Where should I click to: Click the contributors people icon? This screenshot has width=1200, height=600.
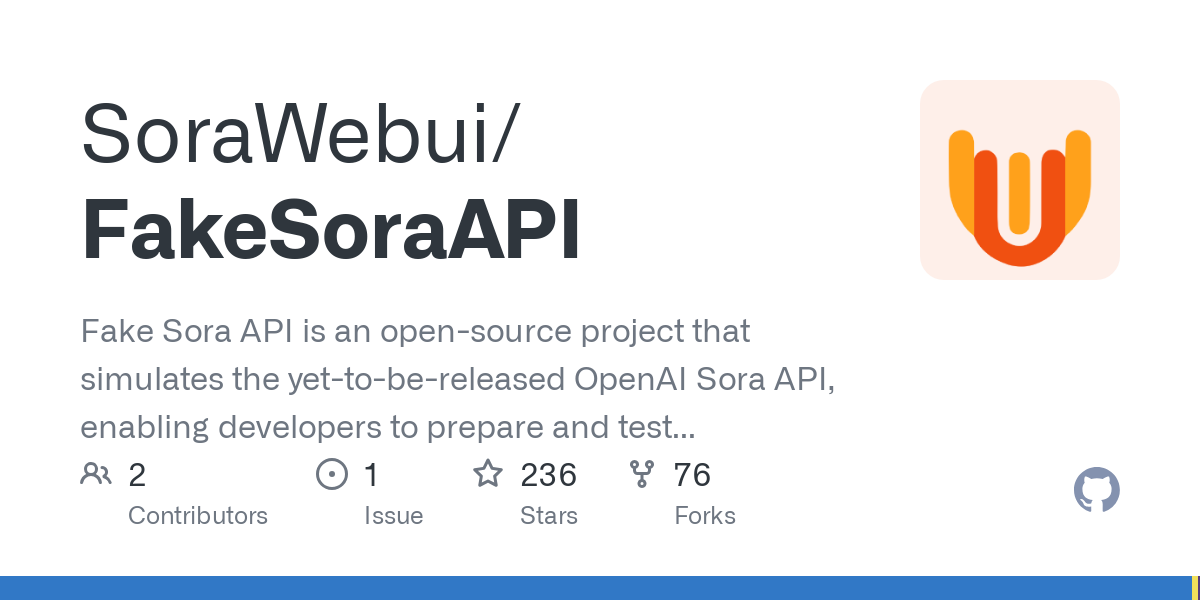tap(96, 474)
